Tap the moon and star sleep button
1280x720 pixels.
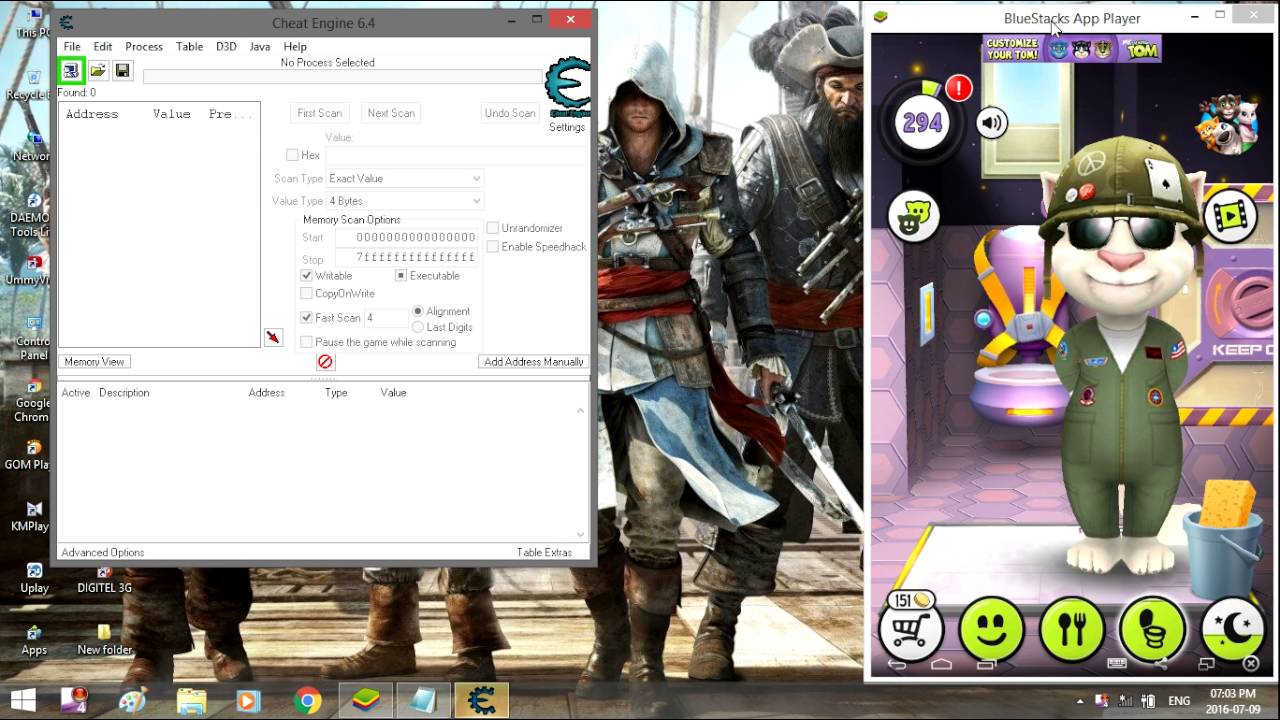(1233, 630)
